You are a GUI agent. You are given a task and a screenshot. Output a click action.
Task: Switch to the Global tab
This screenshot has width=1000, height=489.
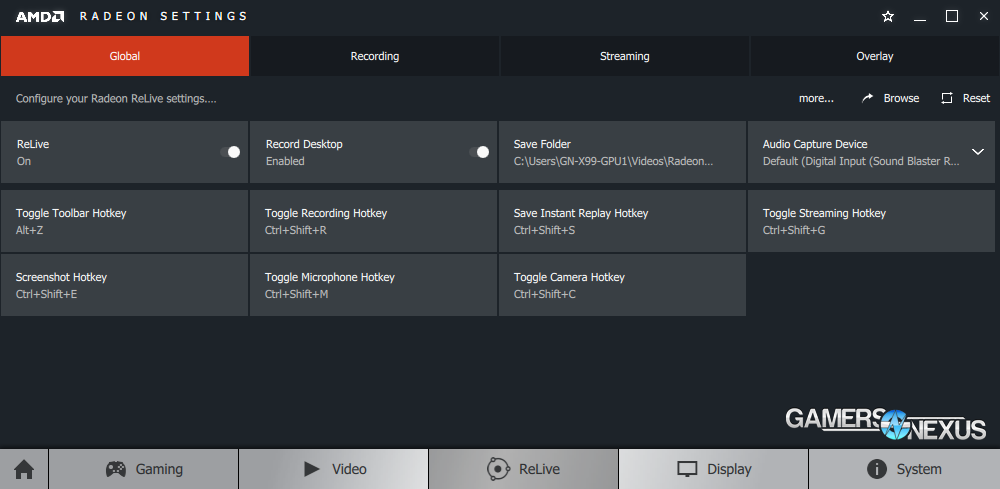click(x=125, y=56)
